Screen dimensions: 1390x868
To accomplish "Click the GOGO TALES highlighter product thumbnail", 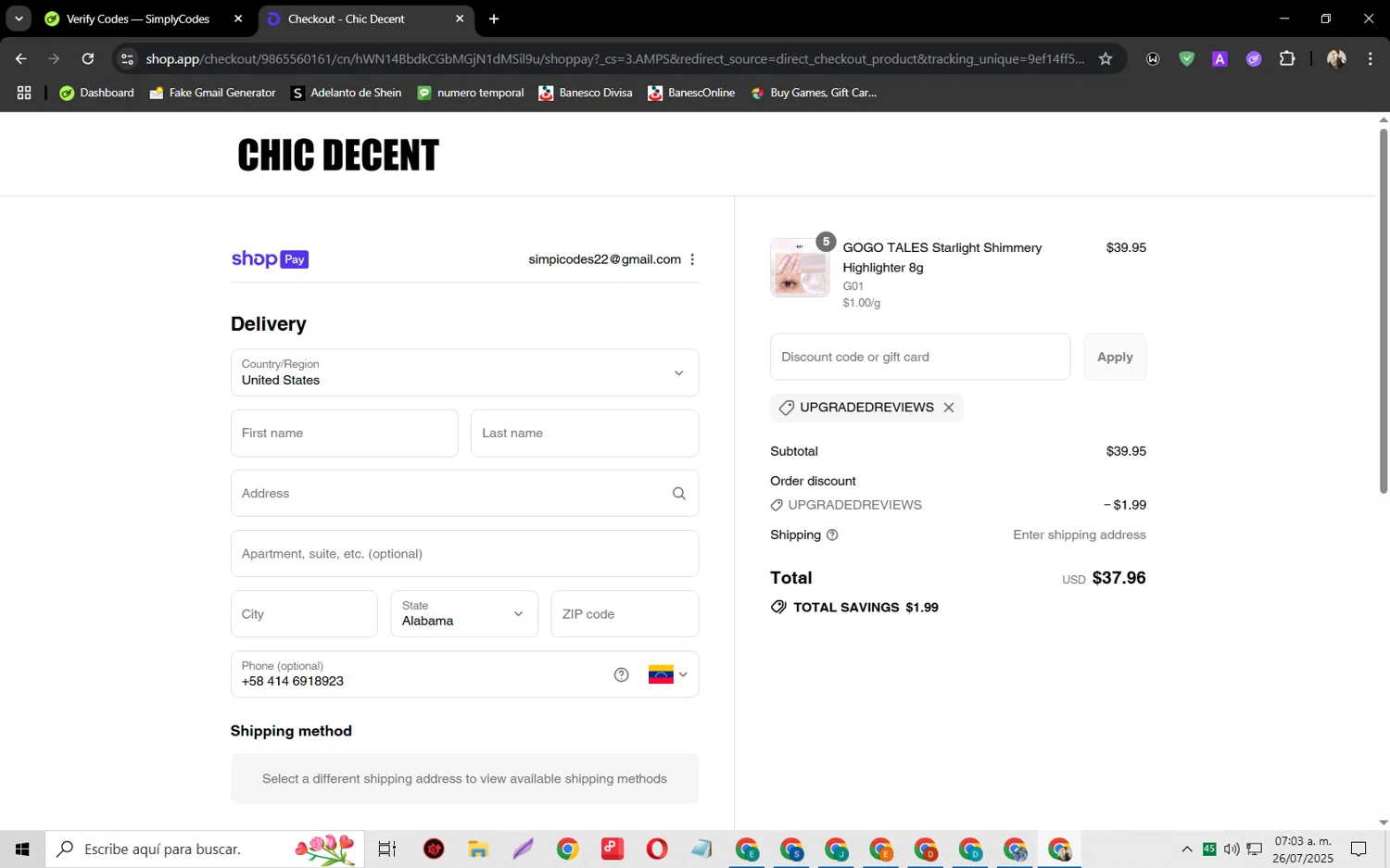I will tap(800, 268).
